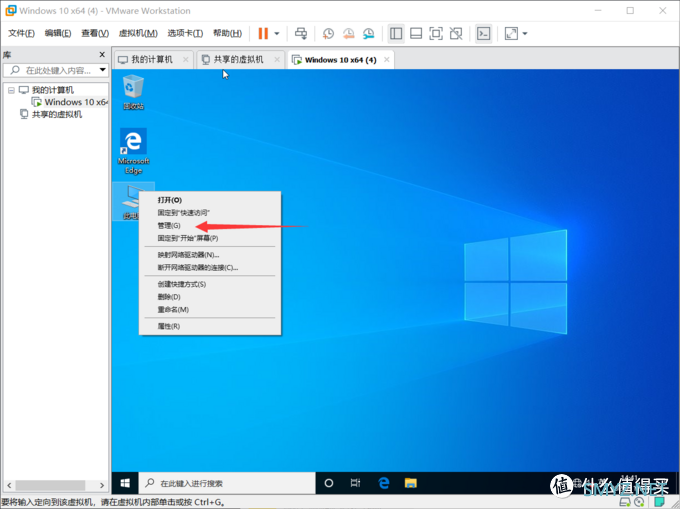Toggle the library sidebar view button
Viewport: 680px width, 509px height.
pyautogui.click(x=396, y=33)
